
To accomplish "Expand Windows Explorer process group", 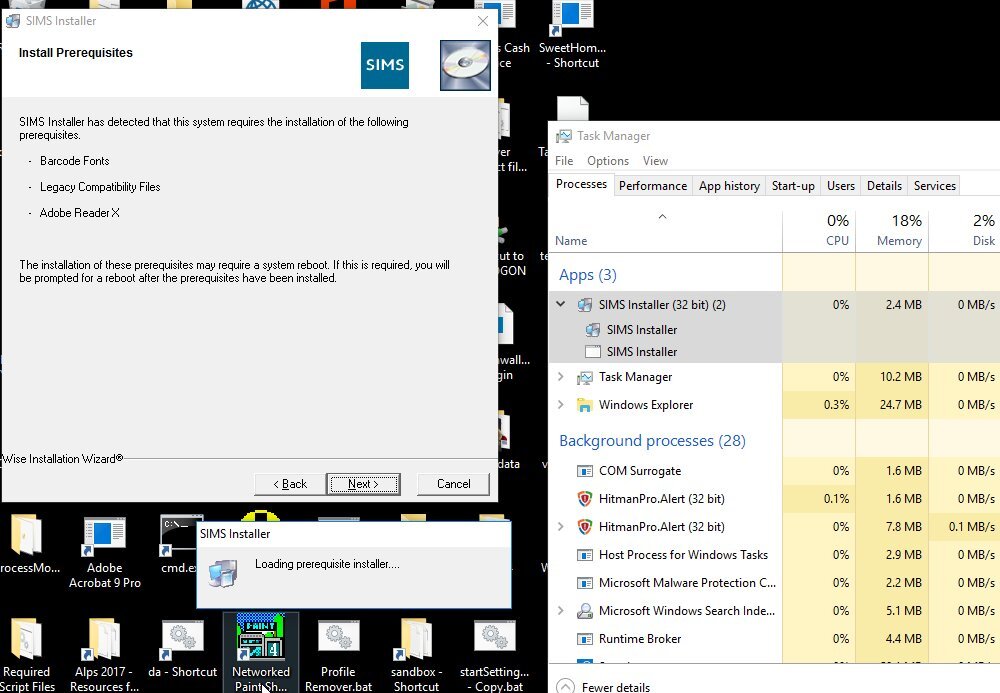I will coord(561,404).
